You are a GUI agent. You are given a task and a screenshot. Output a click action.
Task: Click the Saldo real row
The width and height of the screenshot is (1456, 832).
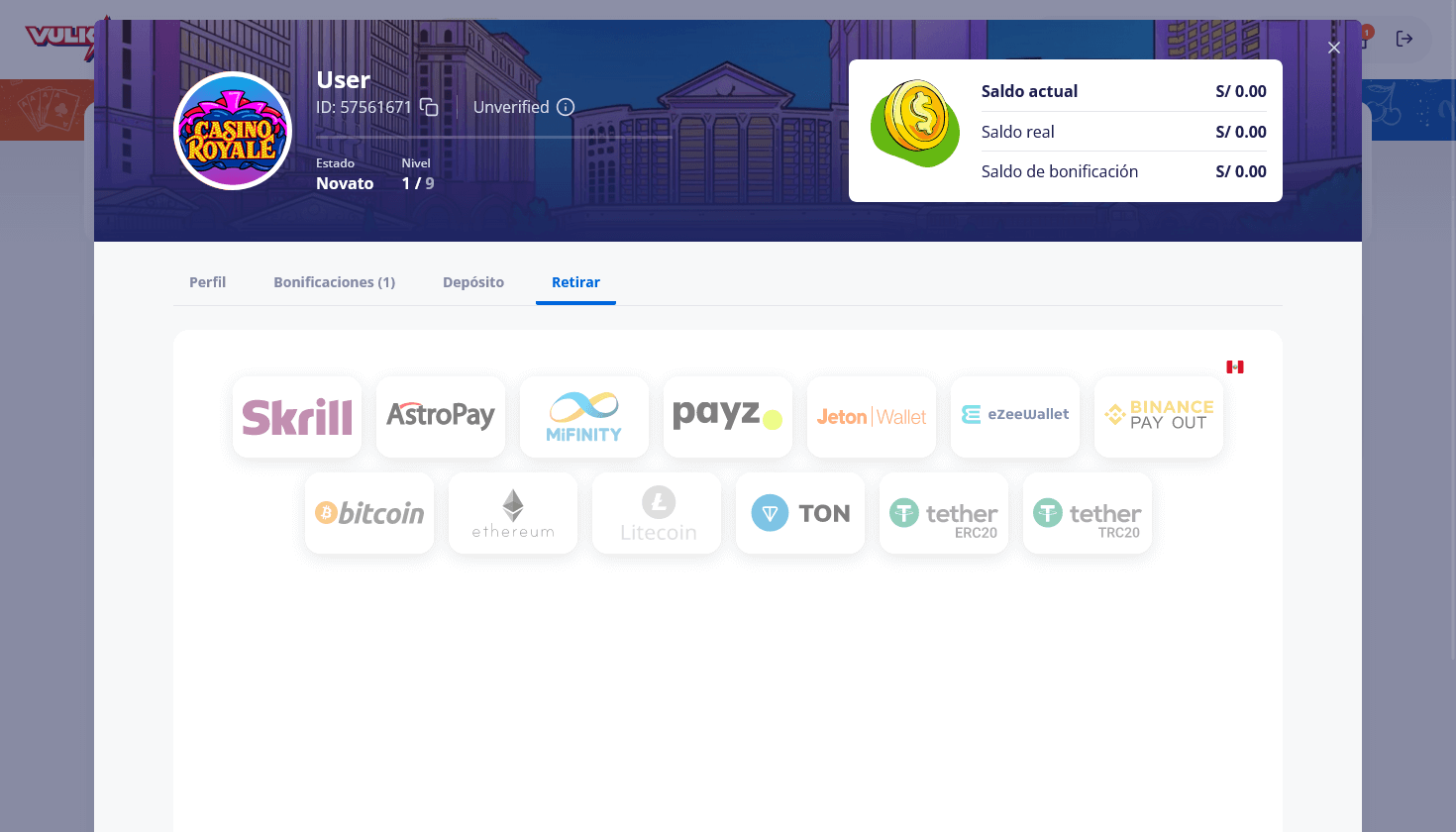1124,132
